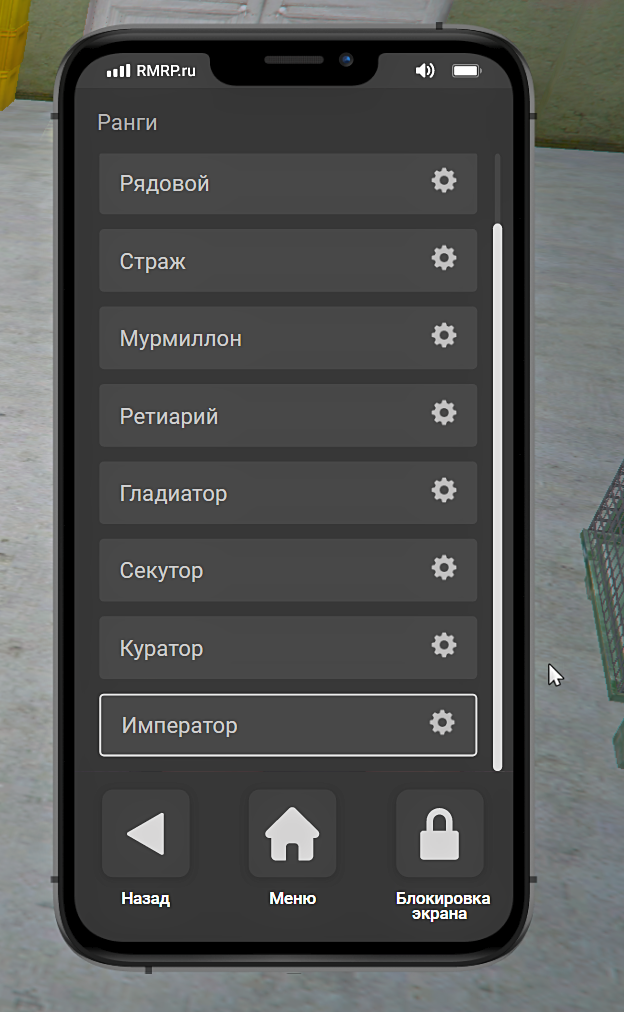Click the Ранги header title

pos(127,123)
